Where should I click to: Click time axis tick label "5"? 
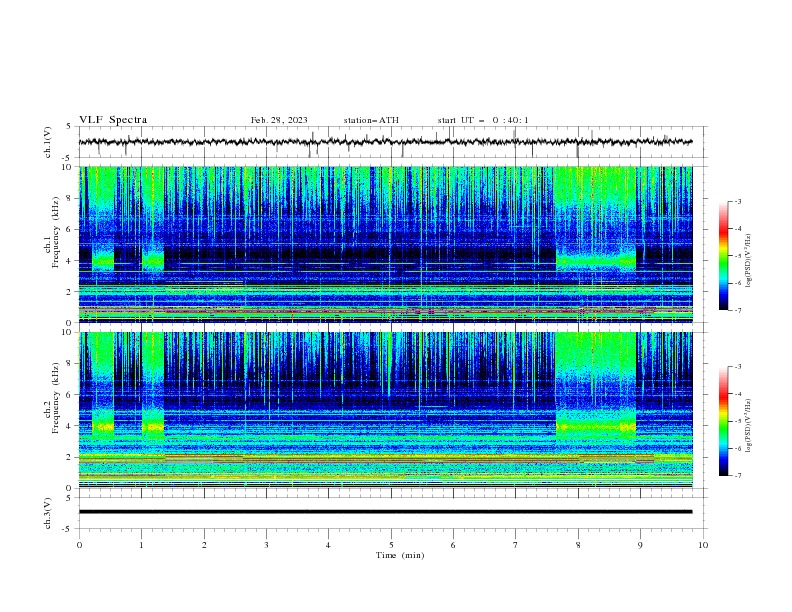point(391,545)
